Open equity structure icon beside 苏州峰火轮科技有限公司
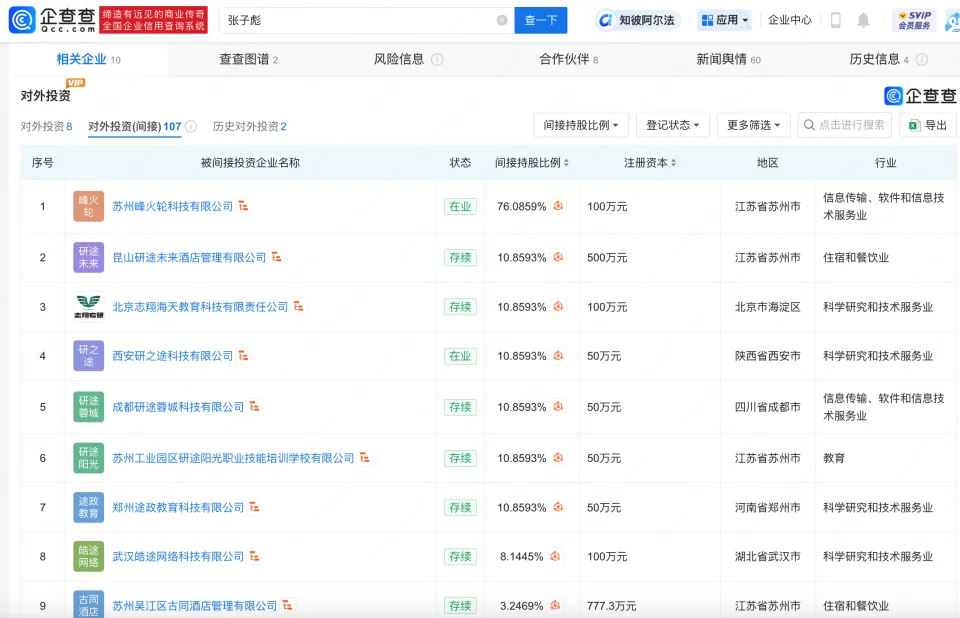The image size is (960, 618). click(x=243, y=206)
